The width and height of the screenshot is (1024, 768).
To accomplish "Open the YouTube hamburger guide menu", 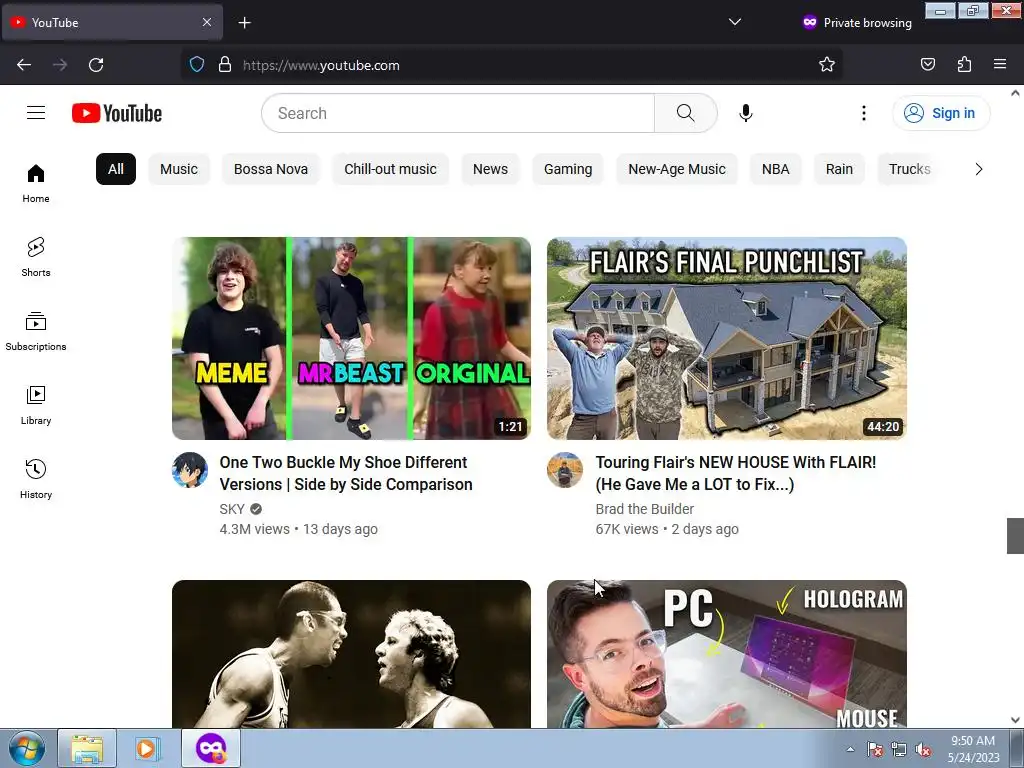I will click(x=36, y=113).
